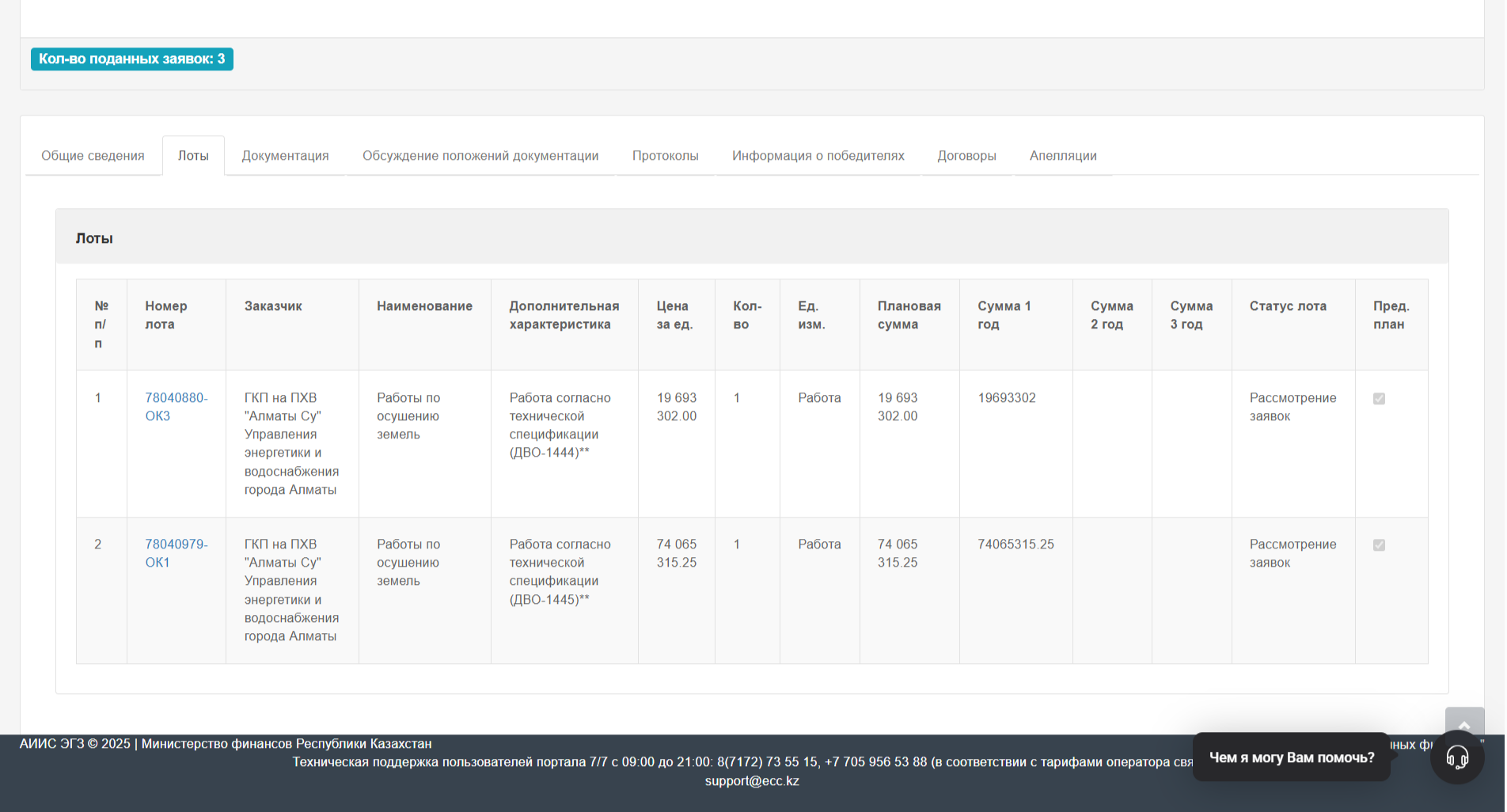Screen dimensions: 1507x812
Task: Click the Номер лота column header
Action: 166,315
